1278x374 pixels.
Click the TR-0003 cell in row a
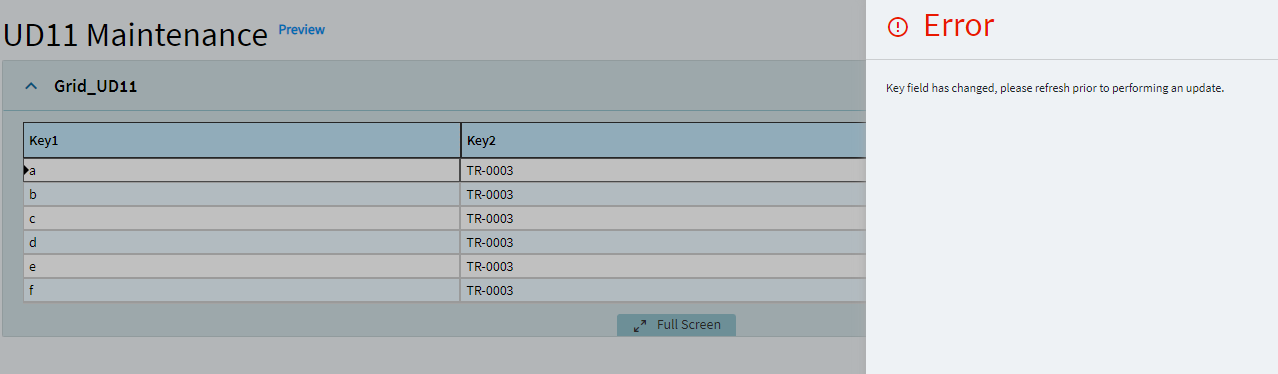tap(663, 170)
